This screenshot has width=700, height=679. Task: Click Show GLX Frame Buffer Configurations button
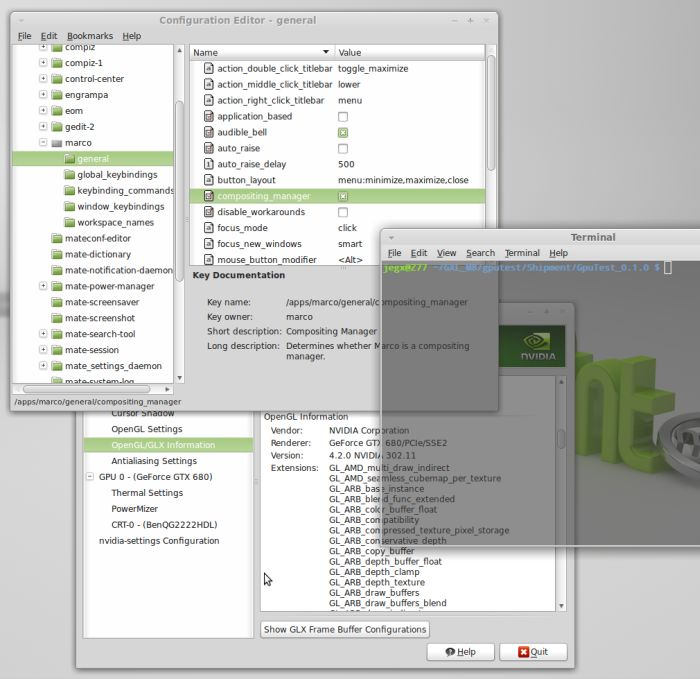pos(345,629)
